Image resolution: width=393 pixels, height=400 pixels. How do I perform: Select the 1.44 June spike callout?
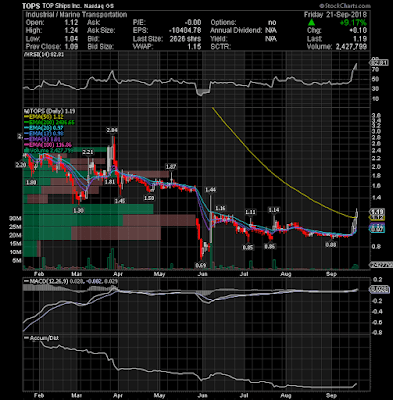pos(211,190)
